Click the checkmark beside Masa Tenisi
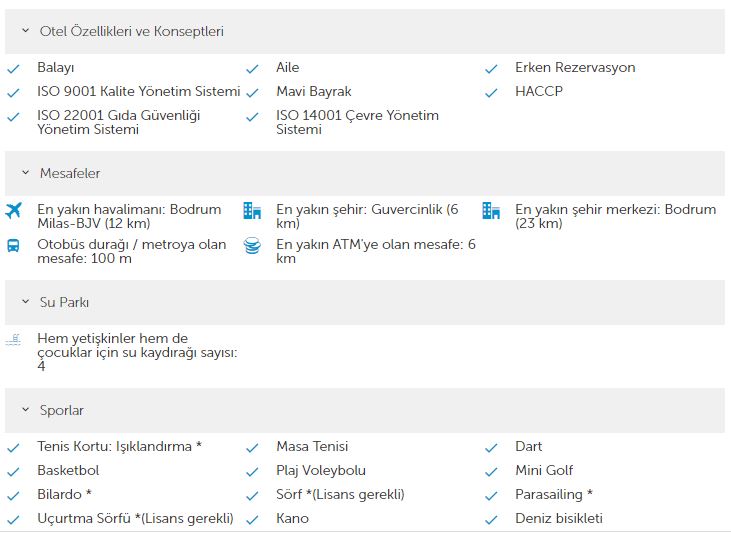The width and height of the screenshot is (731, 533). tap(252, 448)
